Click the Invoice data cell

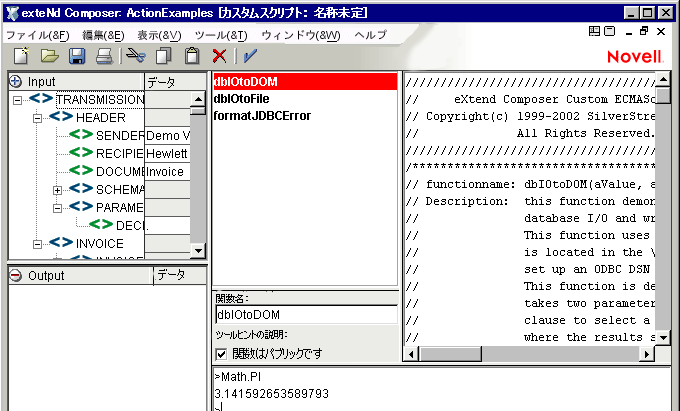click(x=167, y=172)
